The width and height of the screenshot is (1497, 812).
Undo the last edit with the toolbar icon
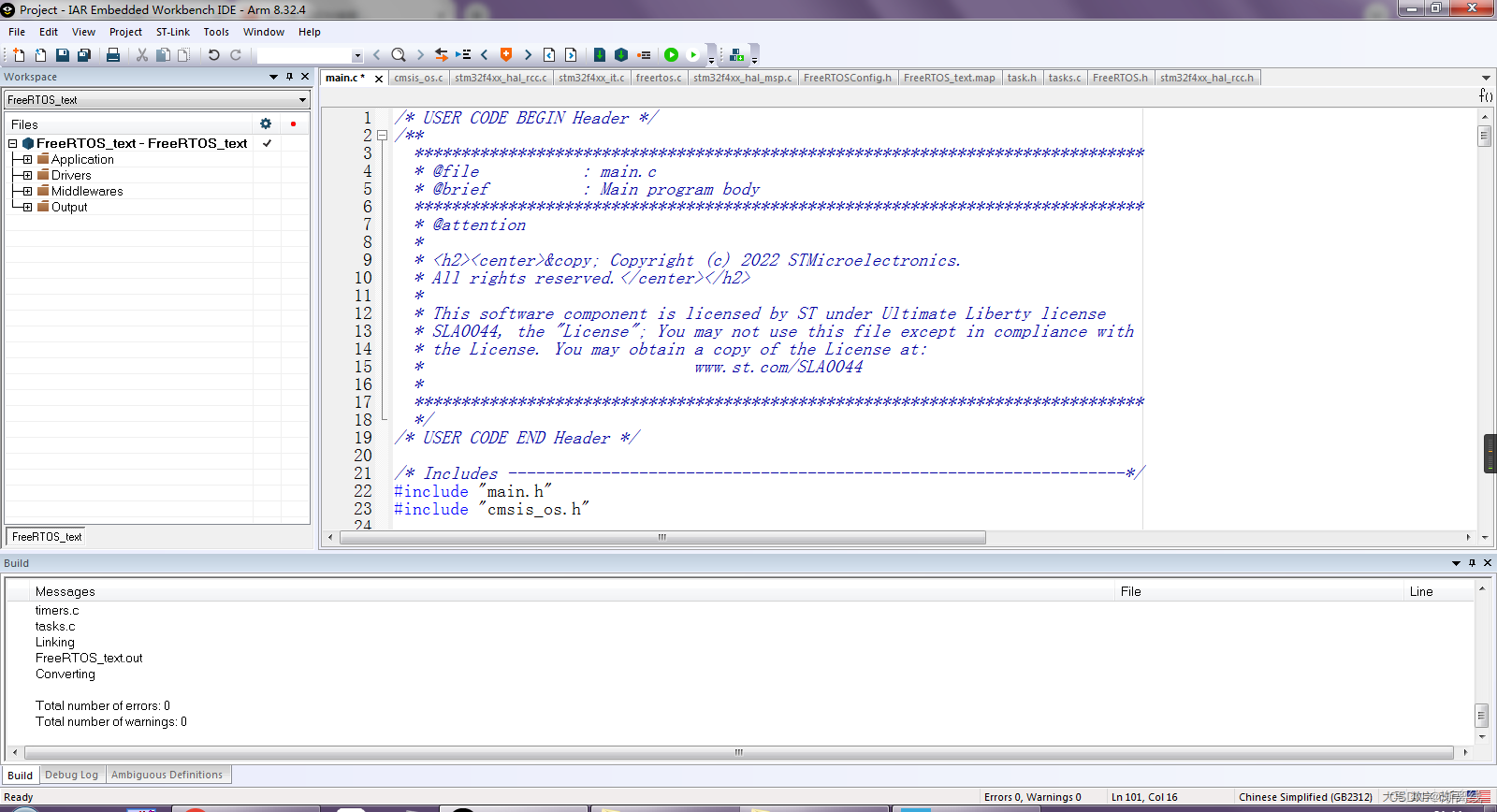[214, 55]
